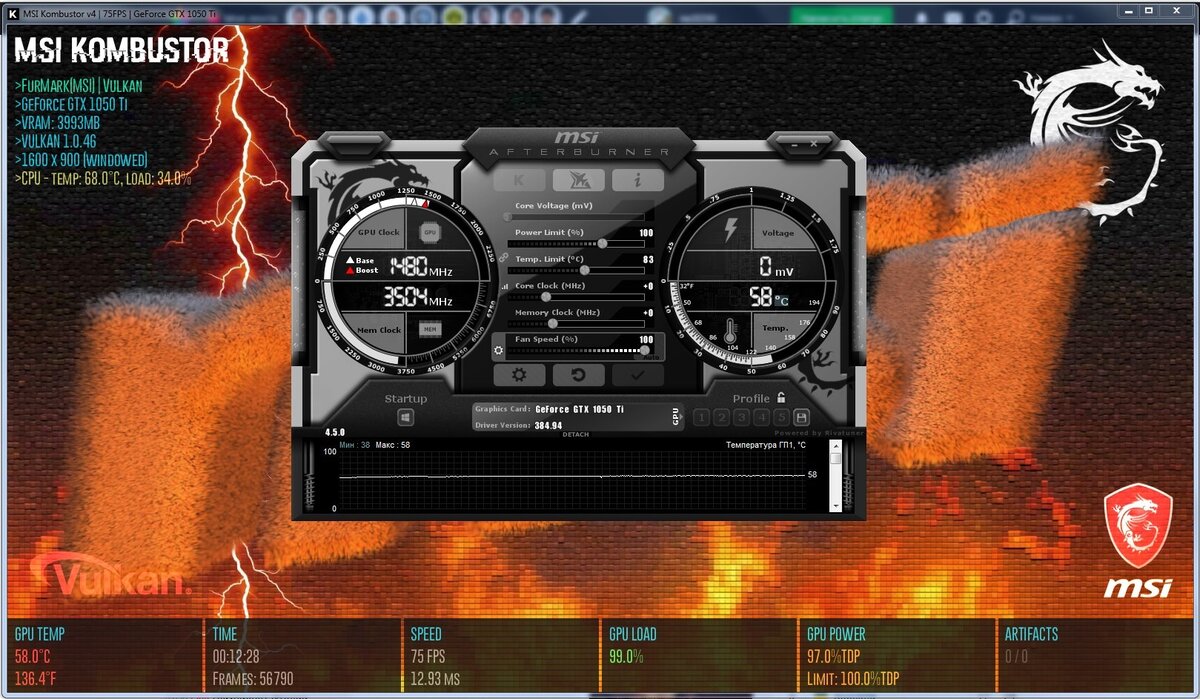Save profile using the floppy disk icon
This screenshot has width=1200, height=699.
pyautogui.click(x=801, y=417)
